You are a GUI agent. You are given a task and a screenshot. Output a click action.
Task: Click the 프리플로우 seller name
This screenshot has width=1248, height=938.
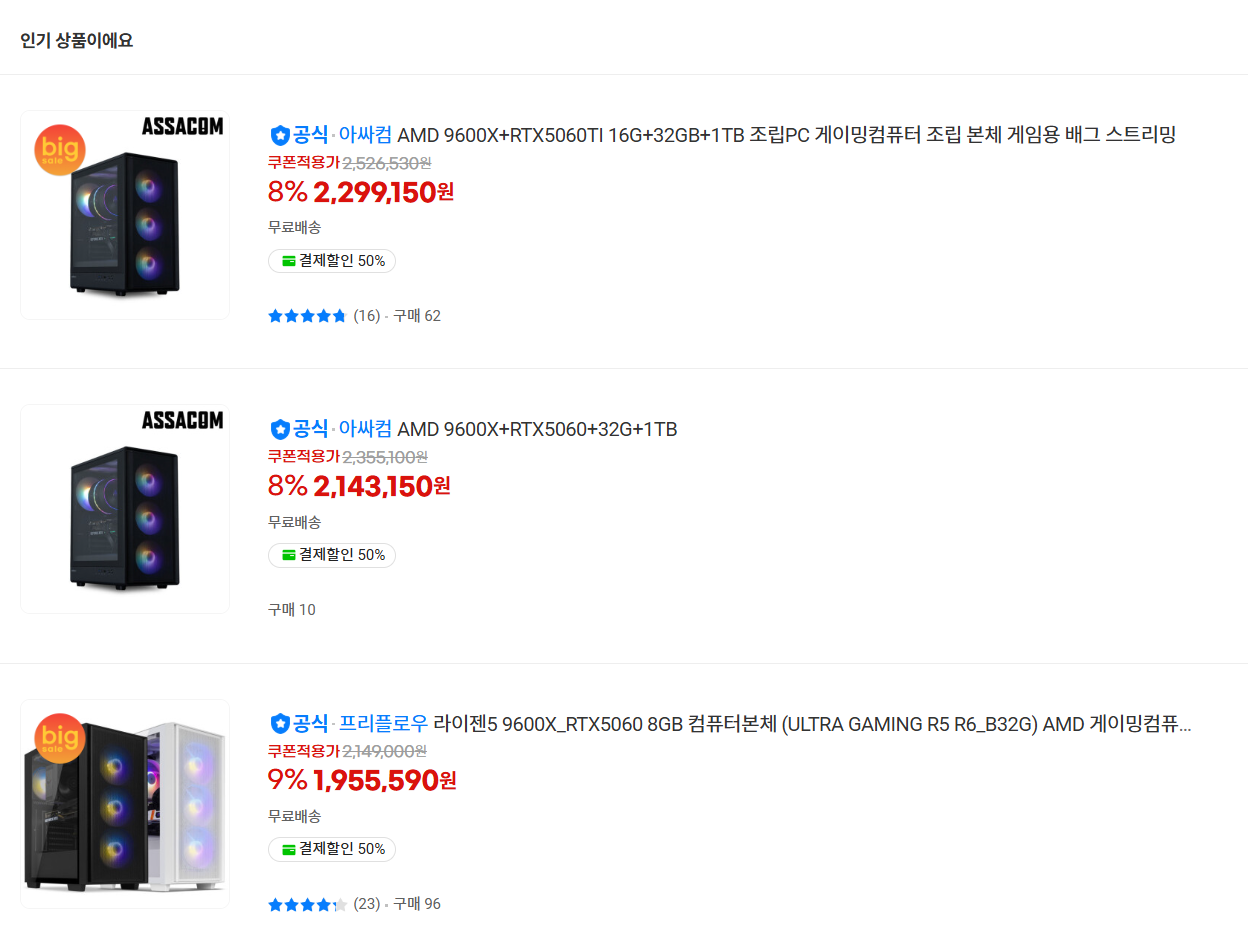(x=383, y=723)
